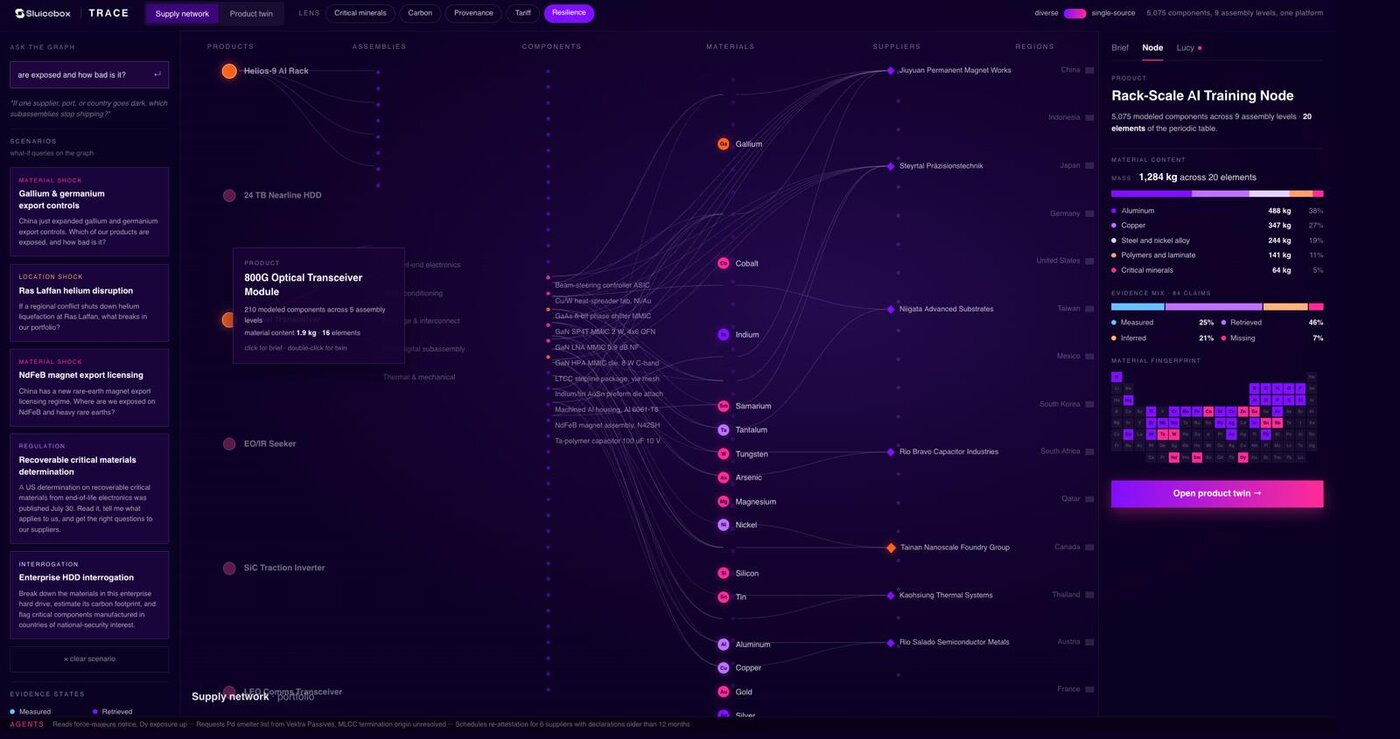Click the Aluminum 488 kg material row
The width and height of the screenshot is (1400, 739).
(x=1217, y=211)
